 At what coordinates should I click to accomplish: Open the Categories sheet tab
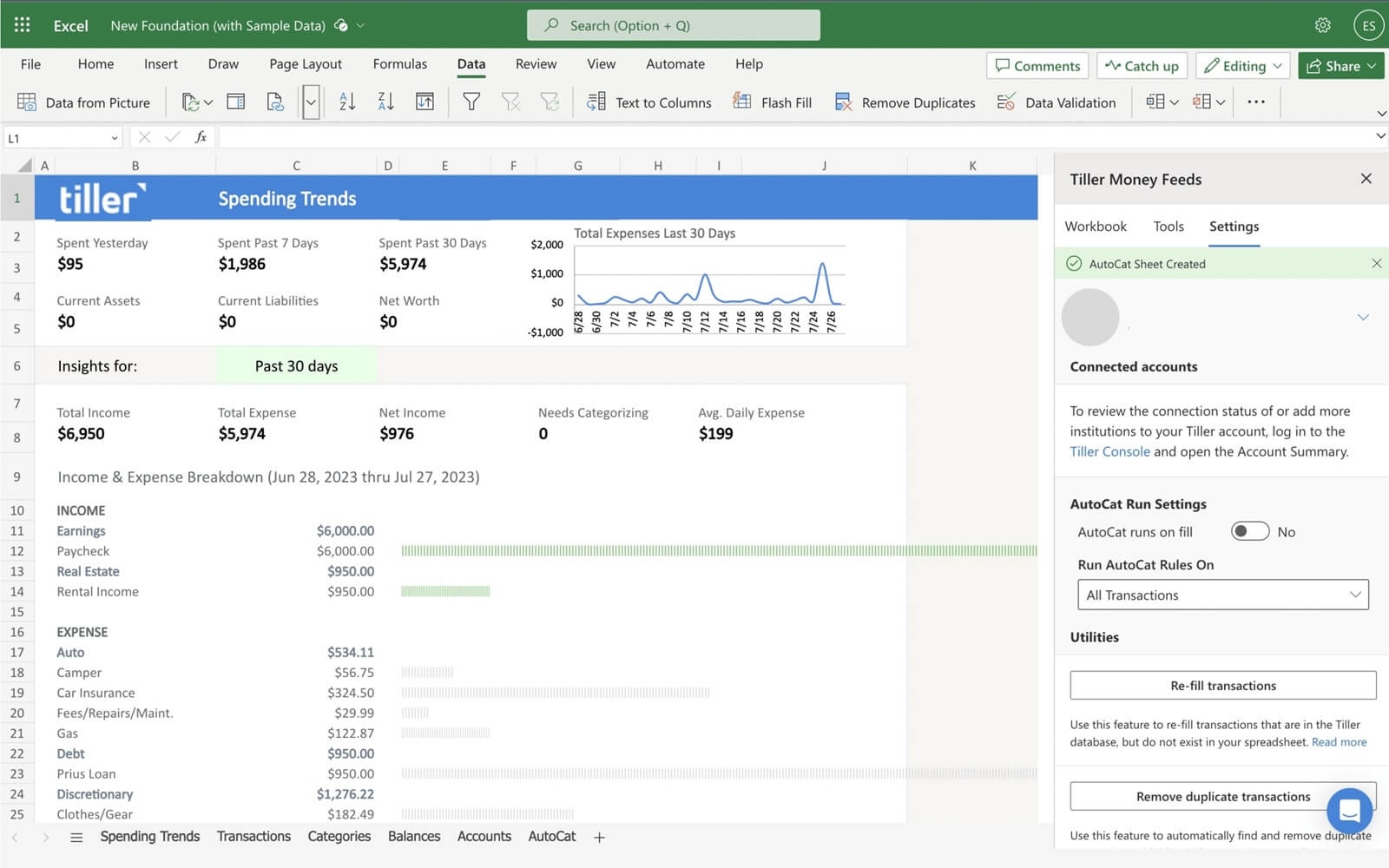coord(339,837)
